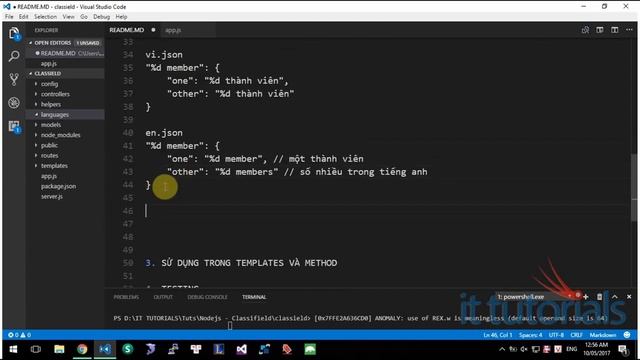
Task: Open the Edit menu
Action: click(x=23, y=17)
